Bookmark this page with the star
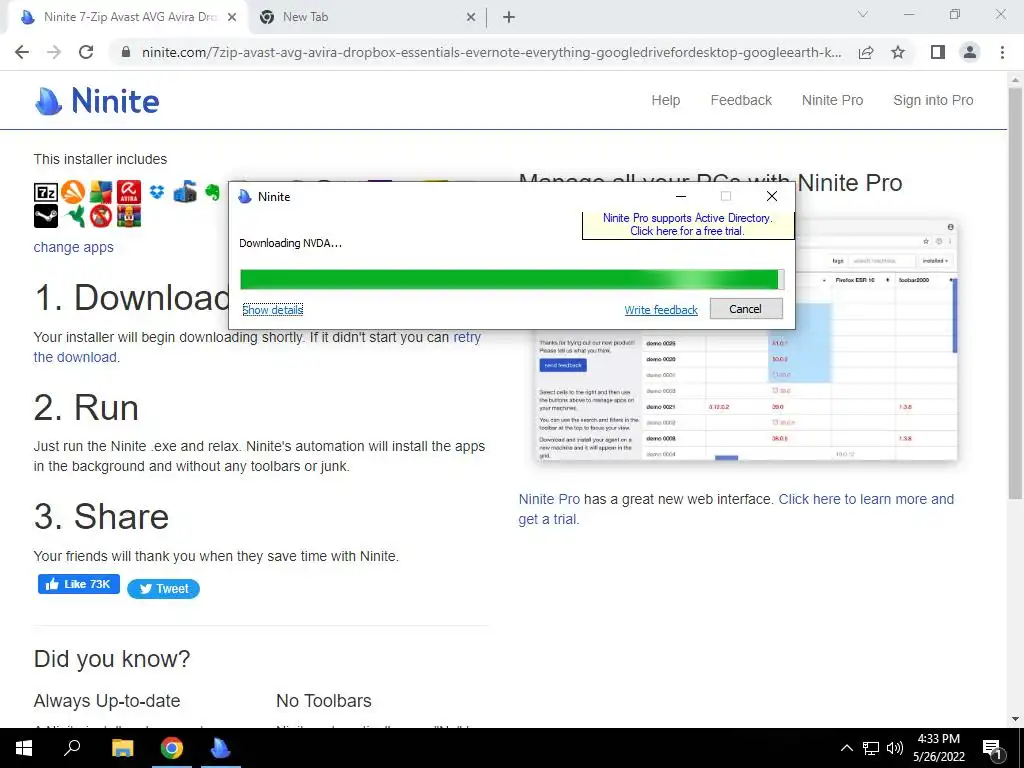 pos(898,52)
